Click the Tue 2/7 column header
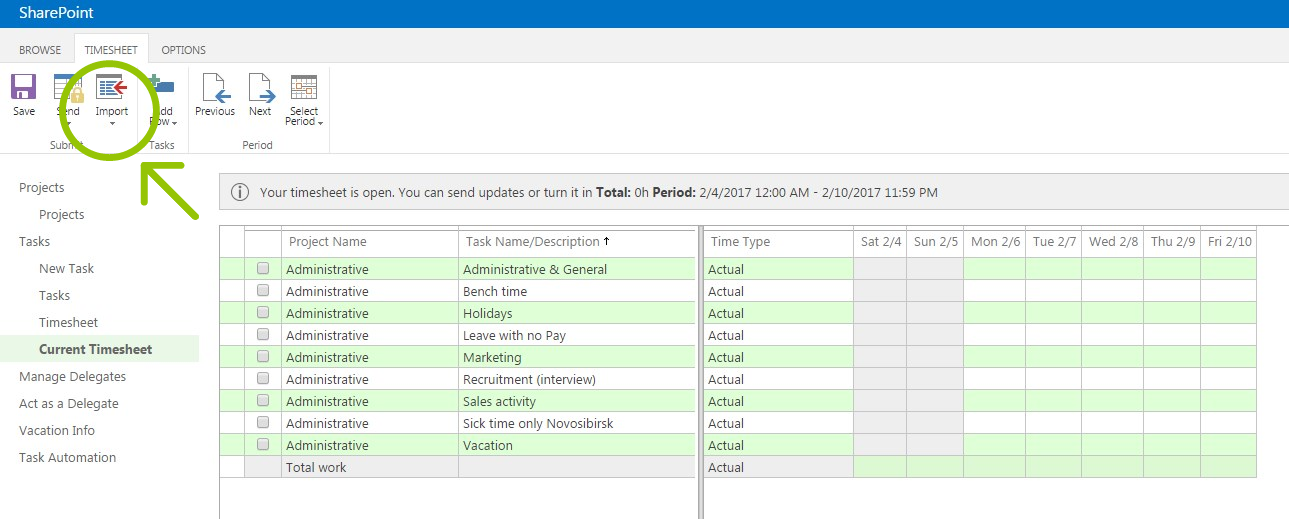This screenshot has height=519, width=1289. (x=1055, y=242)
